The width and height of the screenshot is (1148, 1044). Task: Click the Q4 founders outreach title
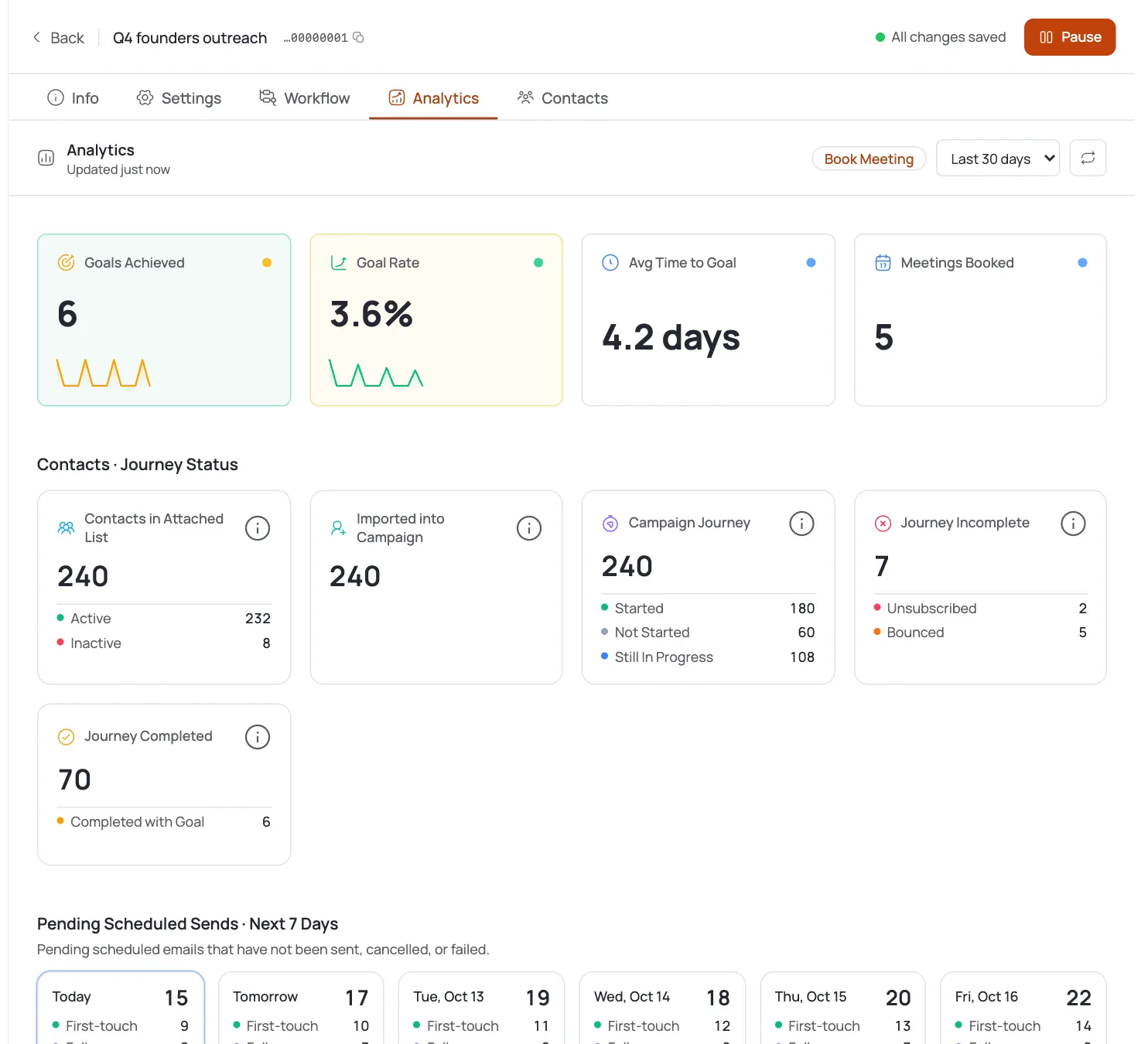[190, 38]
